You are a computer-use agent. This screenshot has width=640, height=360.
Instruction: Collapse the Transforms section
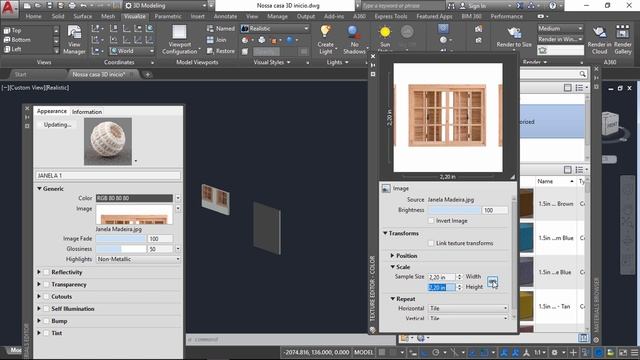(x=385, y=233)
